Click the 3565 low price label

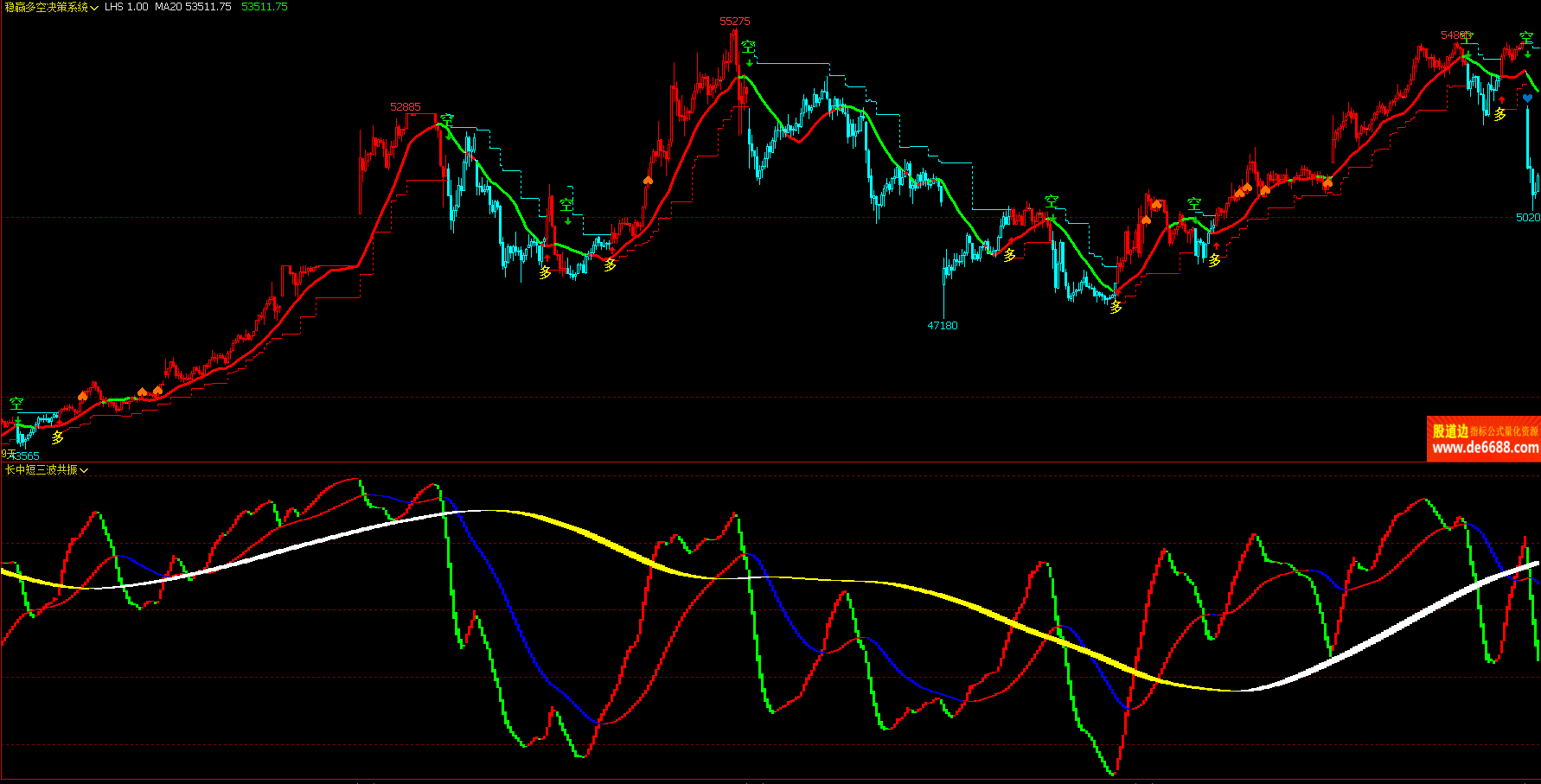coord(26,456)
